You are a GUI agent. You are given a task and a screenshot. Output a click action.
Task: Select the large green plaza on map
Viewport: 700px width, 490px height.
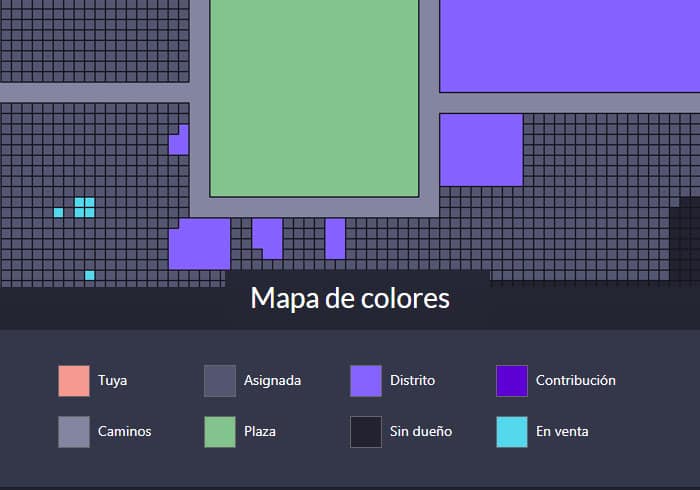(314, 98)
